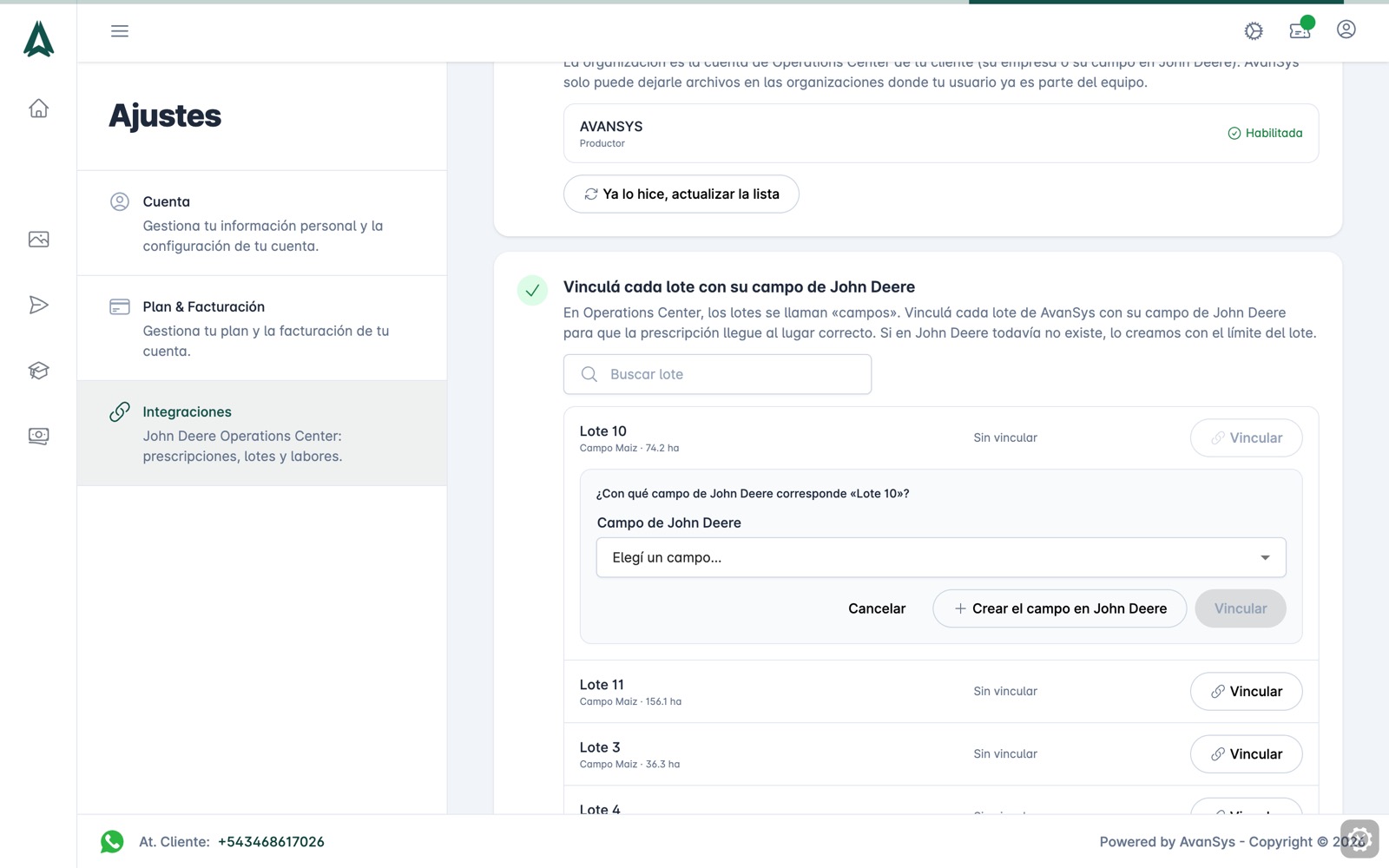
Task: Open the images icon in sidebar
Action: (38, 240)
